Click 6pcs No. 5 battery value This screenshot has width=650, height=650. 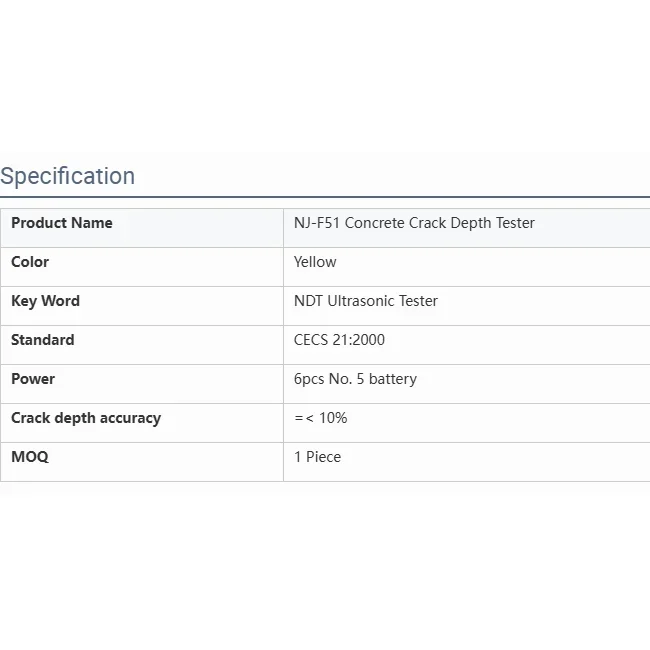(x=355, y=379)
